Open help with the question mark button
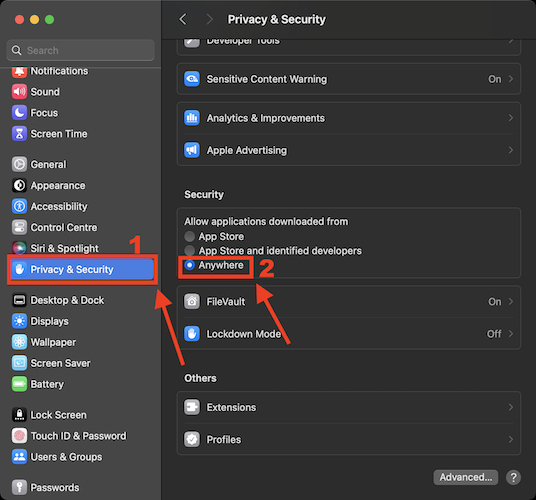 [513, 477]
